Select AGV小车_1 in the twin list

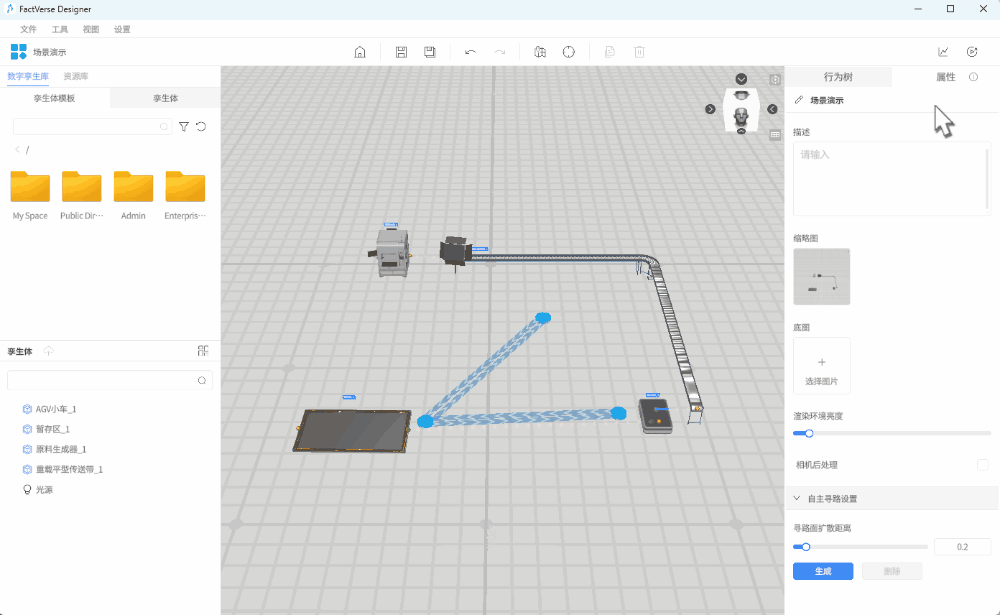[x=56, y=409]
